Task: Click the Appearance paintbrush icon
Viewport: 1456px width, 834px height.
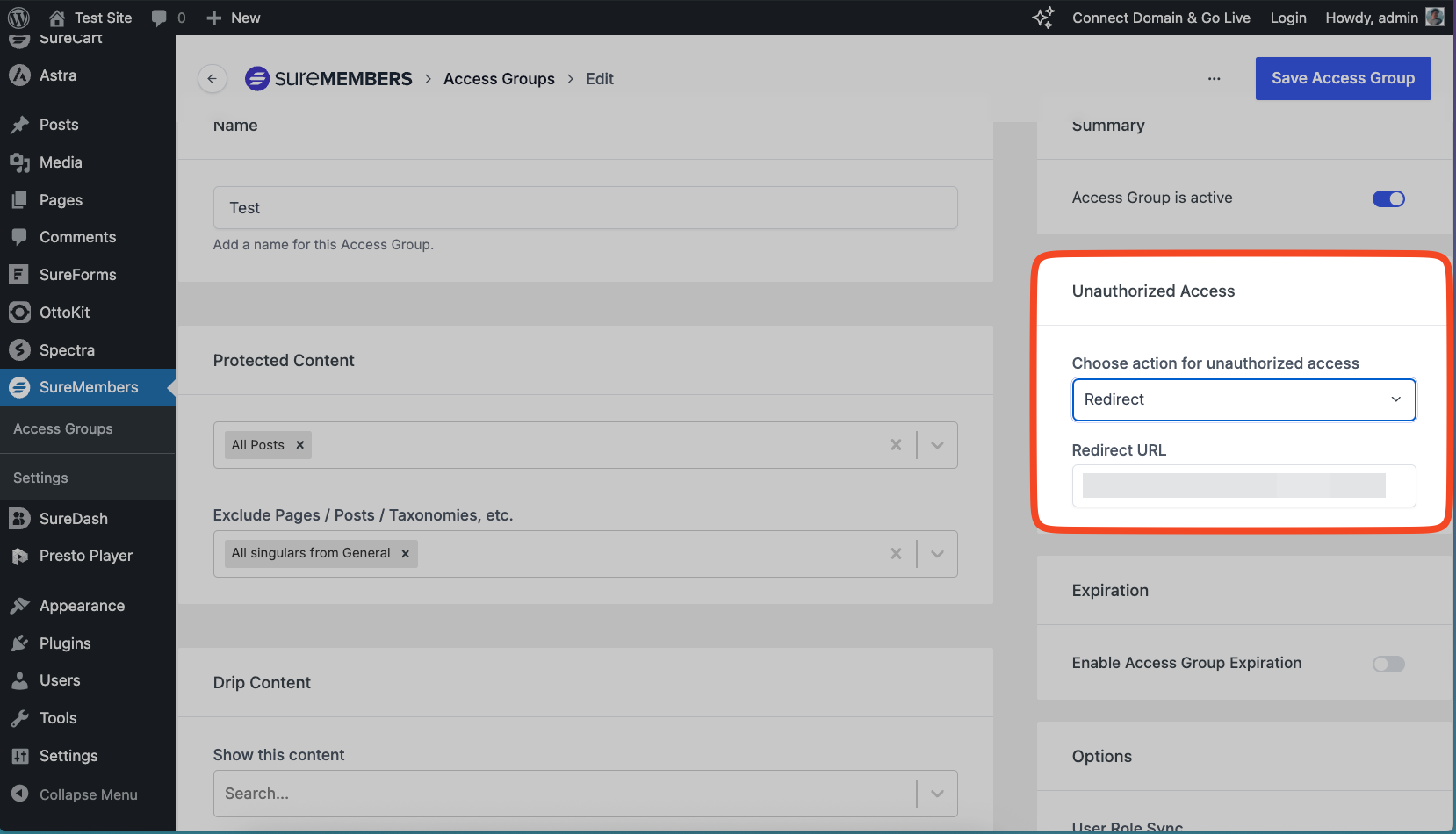Action: [x=19, y=606]
